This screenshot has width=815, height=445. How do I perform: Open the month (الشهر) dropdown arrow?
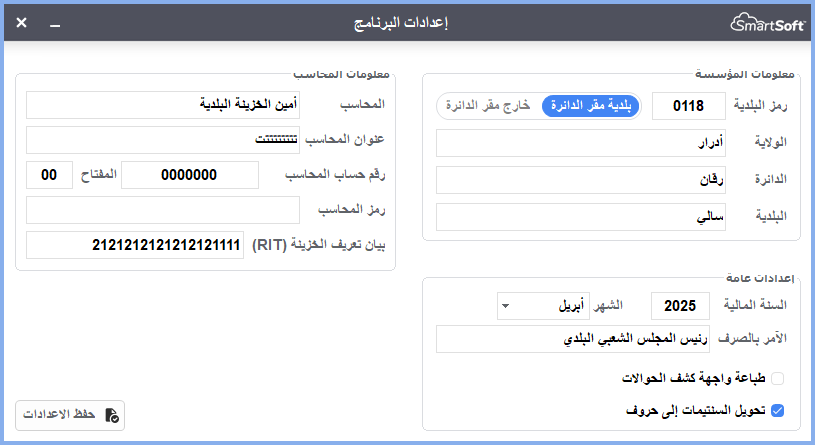coord(505,307)
